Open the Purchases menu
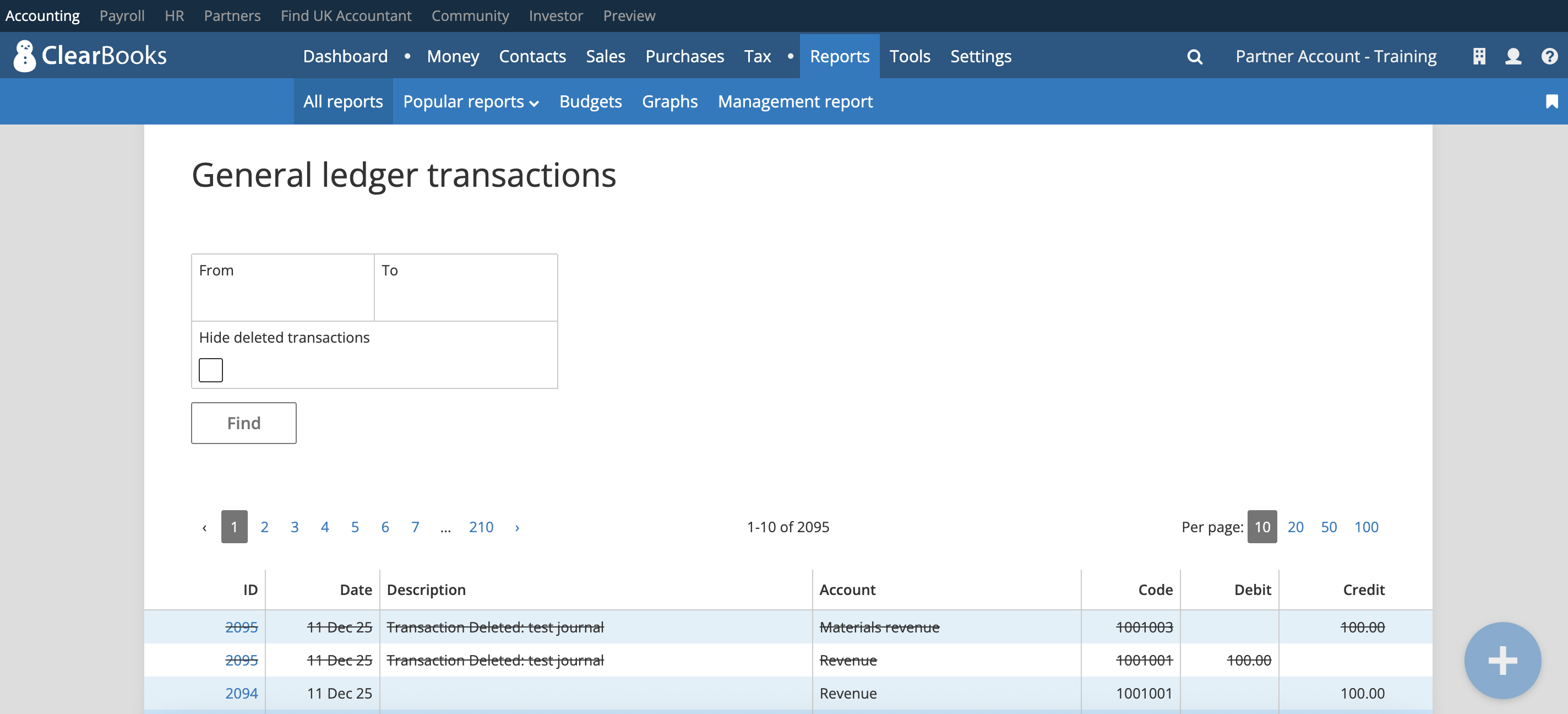 [x=684, y=57]
